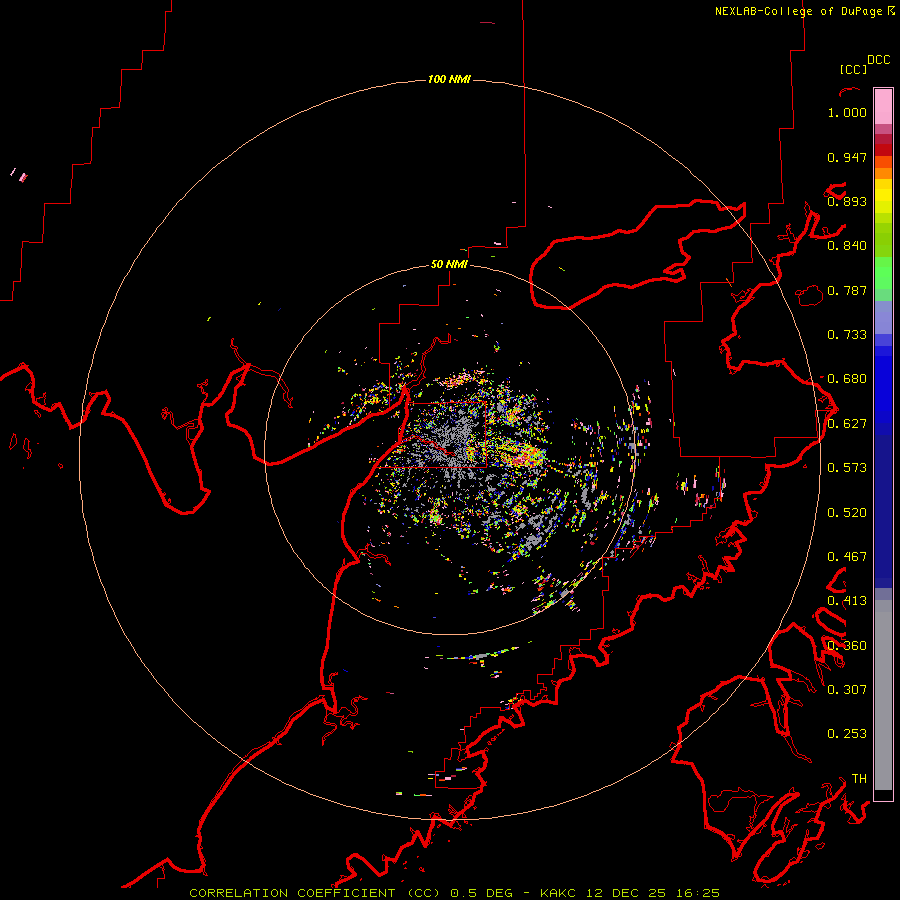The width and height of the screenshot is (900, 900).
Task: Click the 1.000 value on the color scale
Action: pyautogui.click(x=847, y=112)
